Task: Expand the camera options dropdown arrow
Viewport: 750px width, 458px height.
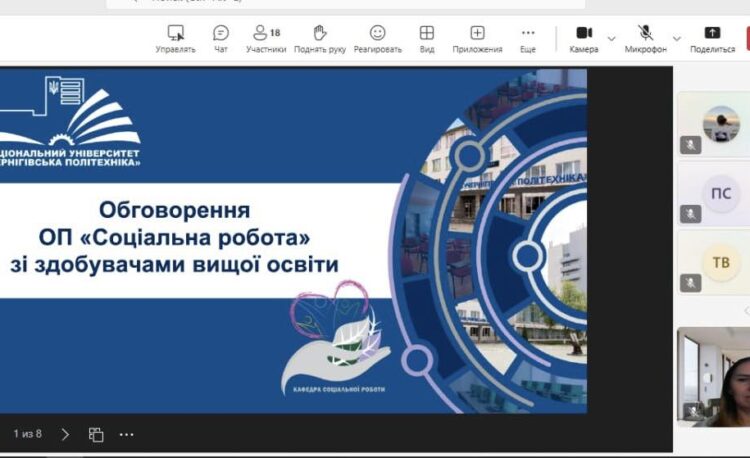Action: click(x=611, y=39)
